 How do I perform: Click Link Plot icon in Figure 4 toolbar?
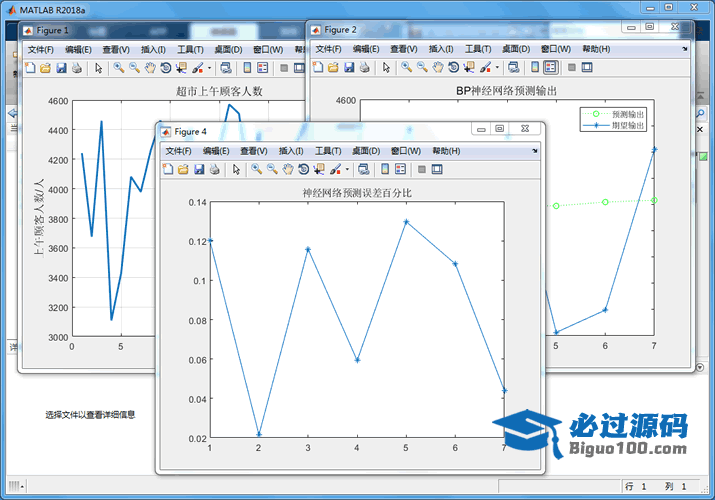pyautogui.click(x=363, y=170)
